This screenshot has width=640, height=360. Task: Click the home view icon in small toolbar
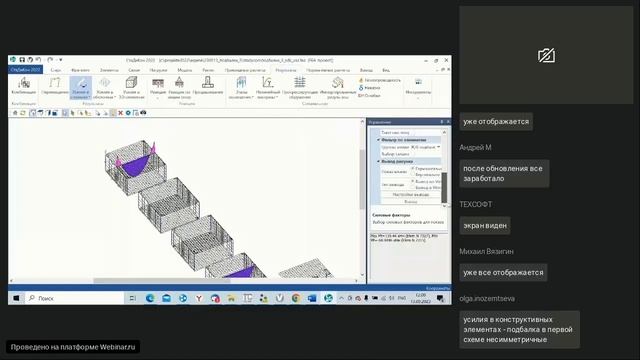tap(15, 113)
